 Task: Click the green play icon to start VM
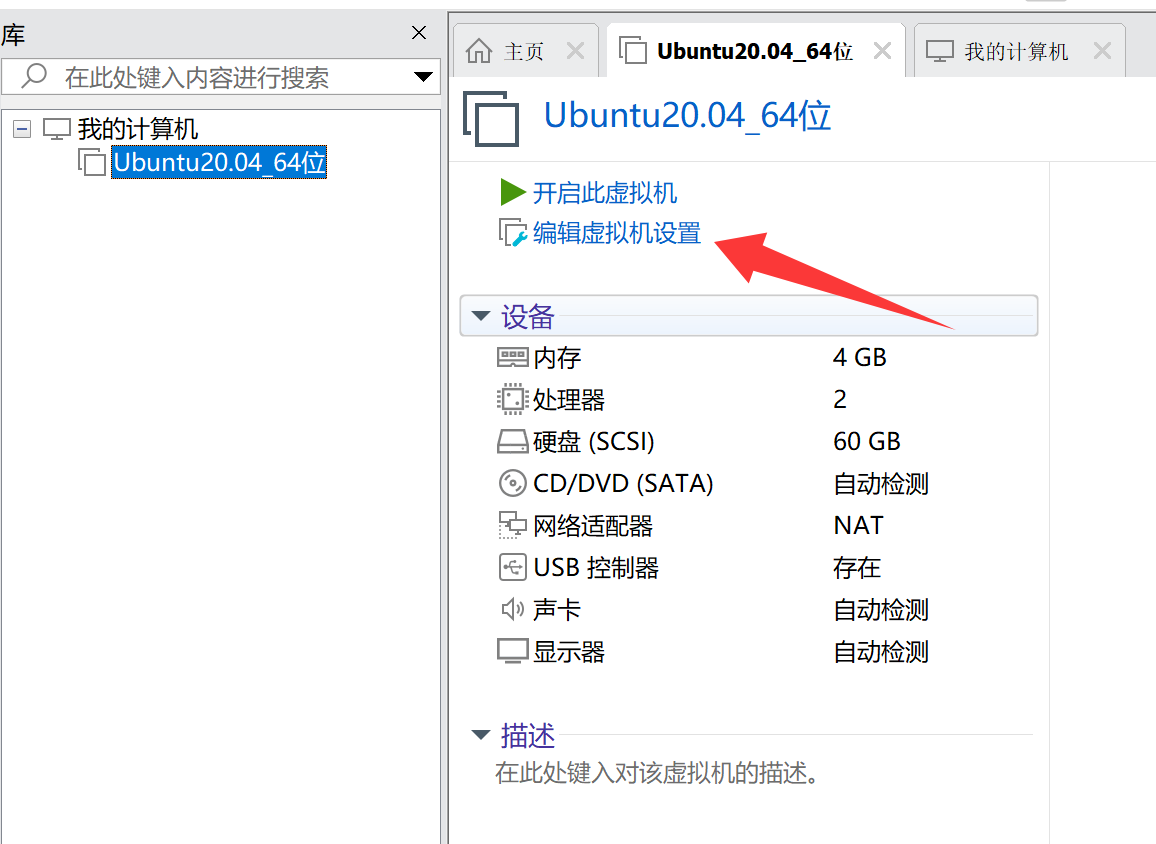[x=512, y=192]
